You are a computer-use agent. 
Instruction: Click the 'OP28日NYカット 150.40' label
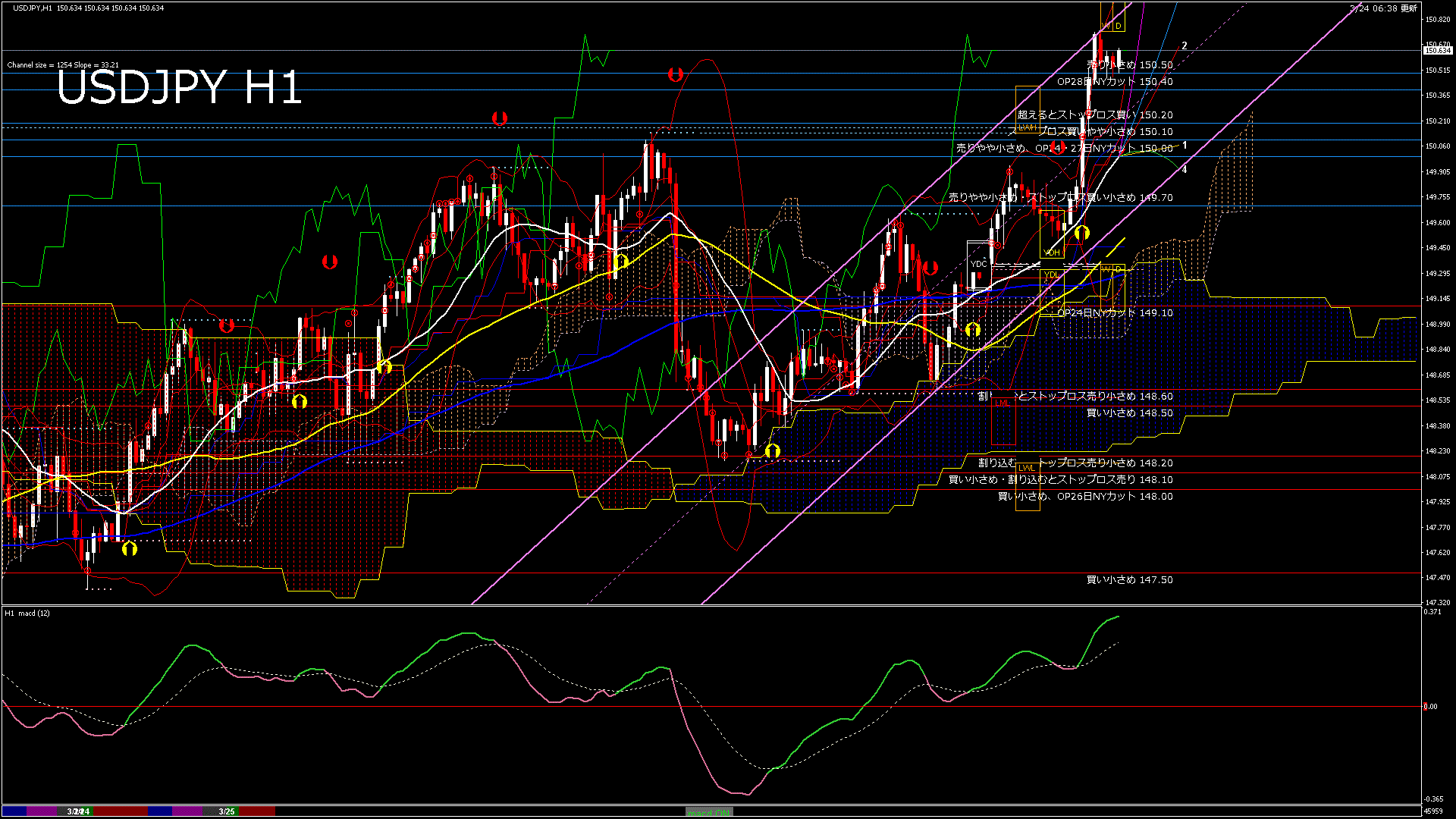coord(1115,82)
